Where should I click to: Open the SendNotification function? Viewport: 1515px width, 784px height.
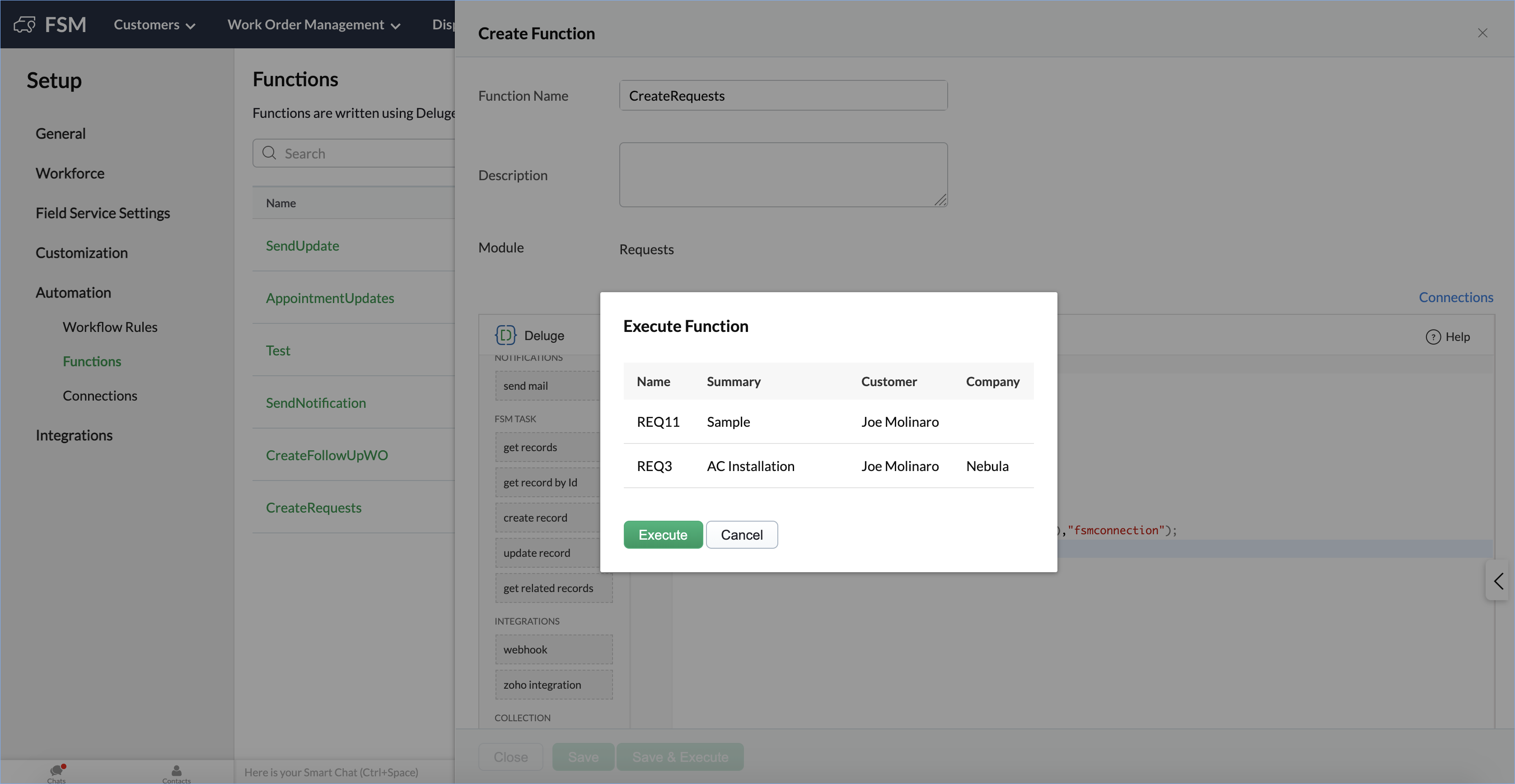pos(316,403)
